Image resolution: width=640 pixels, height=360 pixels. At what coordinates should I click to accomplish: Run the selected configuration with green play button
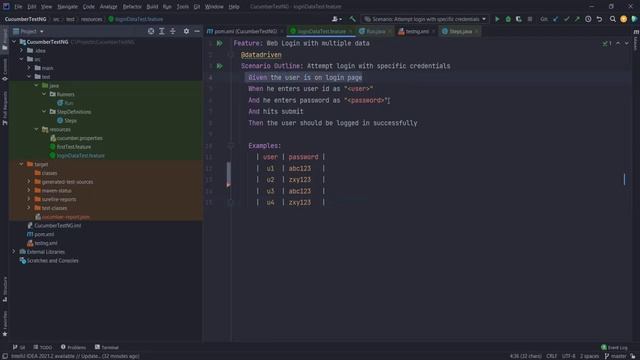tap(497, 19)
